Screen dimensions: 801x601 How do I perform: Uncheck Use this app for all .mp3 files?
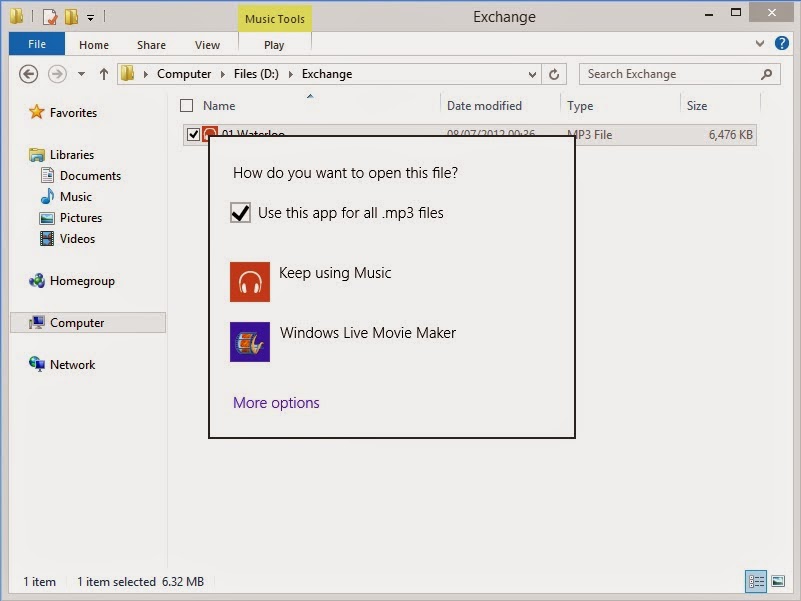click(240, 213)
